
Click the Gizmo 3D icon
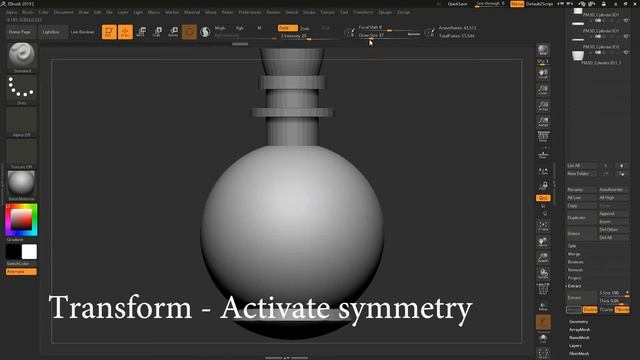pyautogui.click(x=189, y=32)
